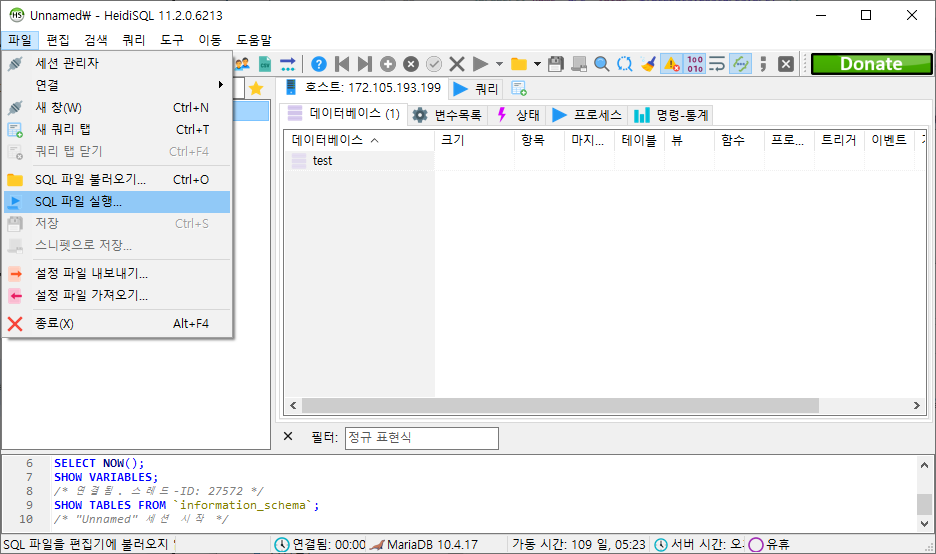Click the cancel editing X icon
Screen dimensions: 936x554
[x=457, y=64]
